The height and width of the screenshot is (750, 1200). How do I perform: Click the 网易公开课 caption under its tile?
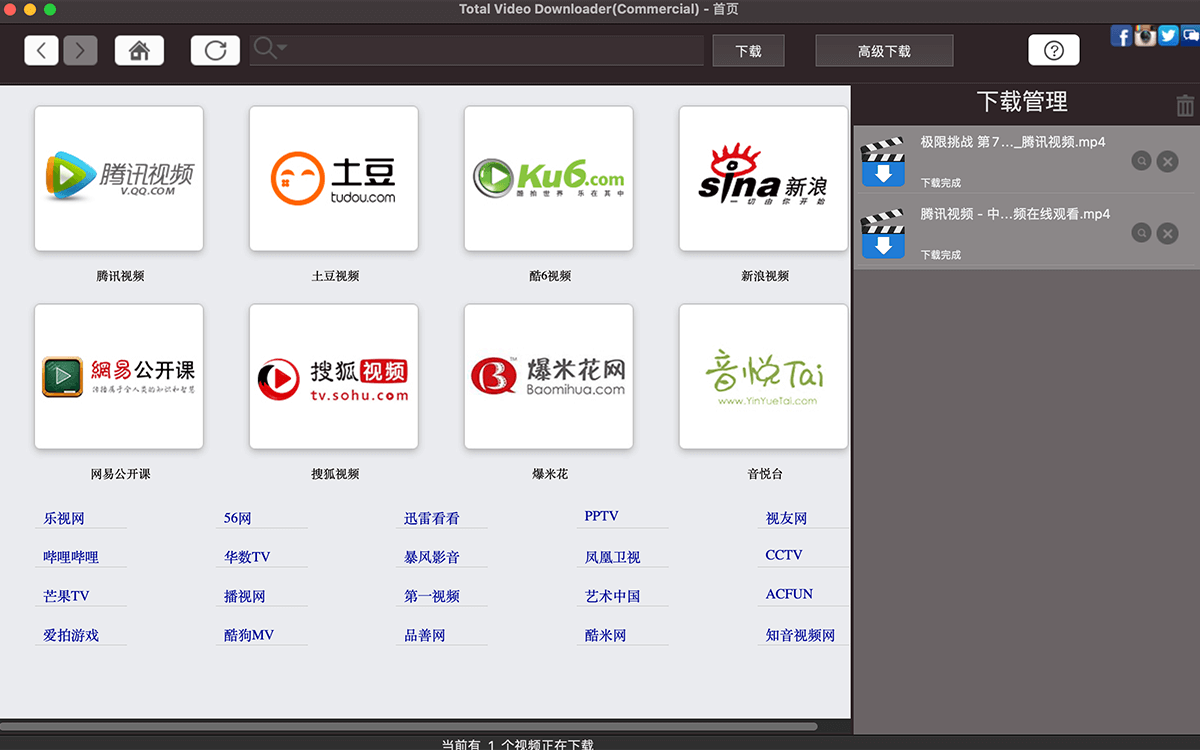(x=120, y=474)
